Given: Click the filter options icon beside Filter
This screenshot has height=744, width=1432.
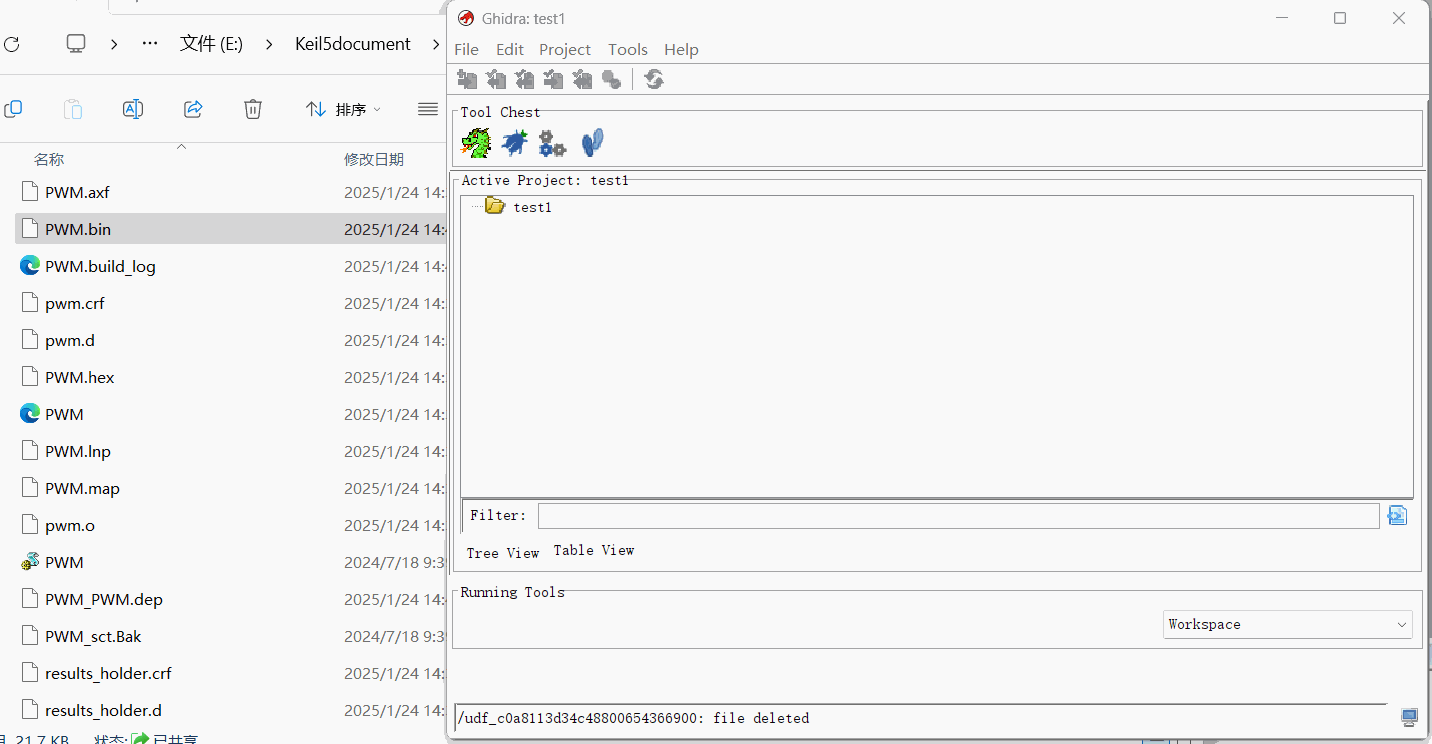Looking at the screenshot, I should point(1398,515).
